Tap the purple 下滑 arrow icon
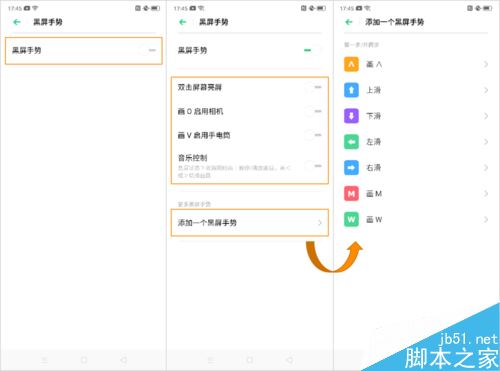This screenshot has height=371, width=500. [351, 116]
